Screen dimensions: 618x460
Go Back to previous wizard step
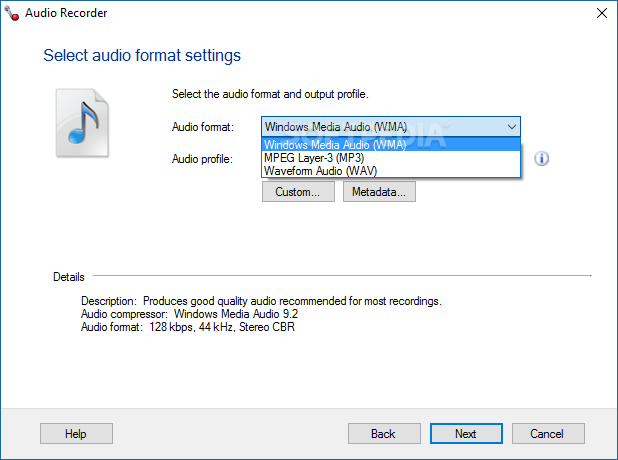click(x=384, y=434)
